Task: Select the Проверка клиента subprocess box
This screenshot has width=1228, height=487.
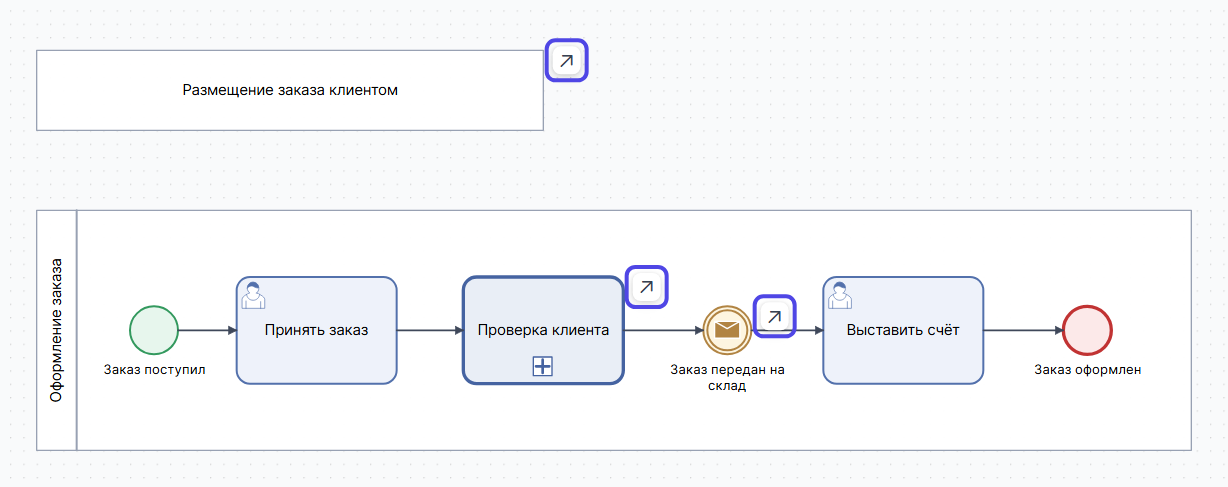Action: pyautogui.click(x=543, y=330)
